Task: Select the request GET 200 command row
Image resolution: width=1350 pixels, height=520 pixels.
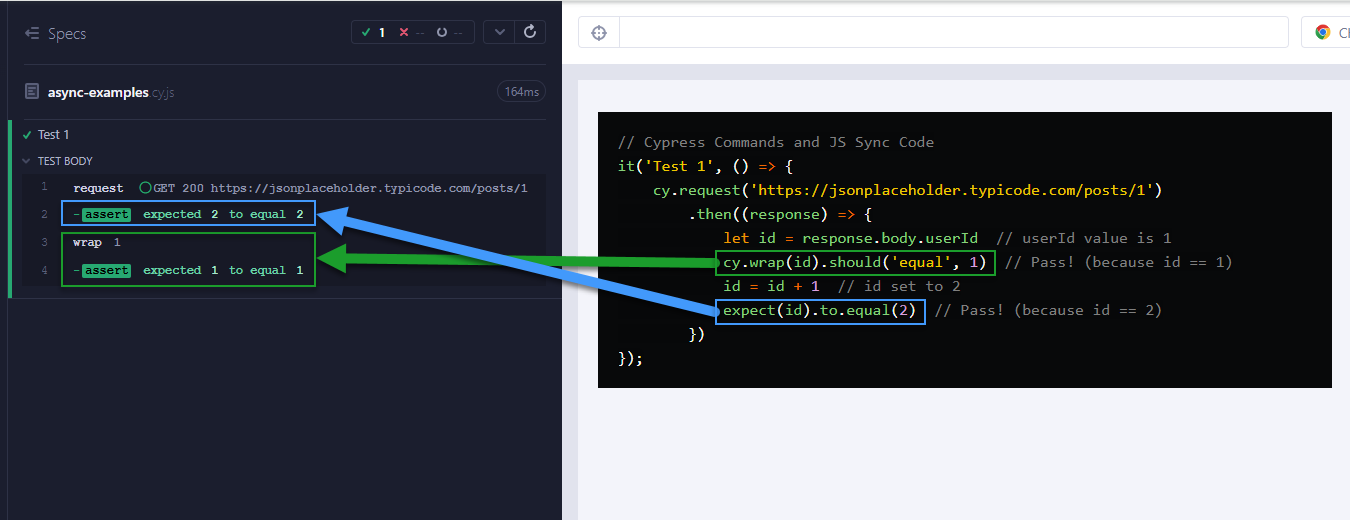Action: coord(284,188)
